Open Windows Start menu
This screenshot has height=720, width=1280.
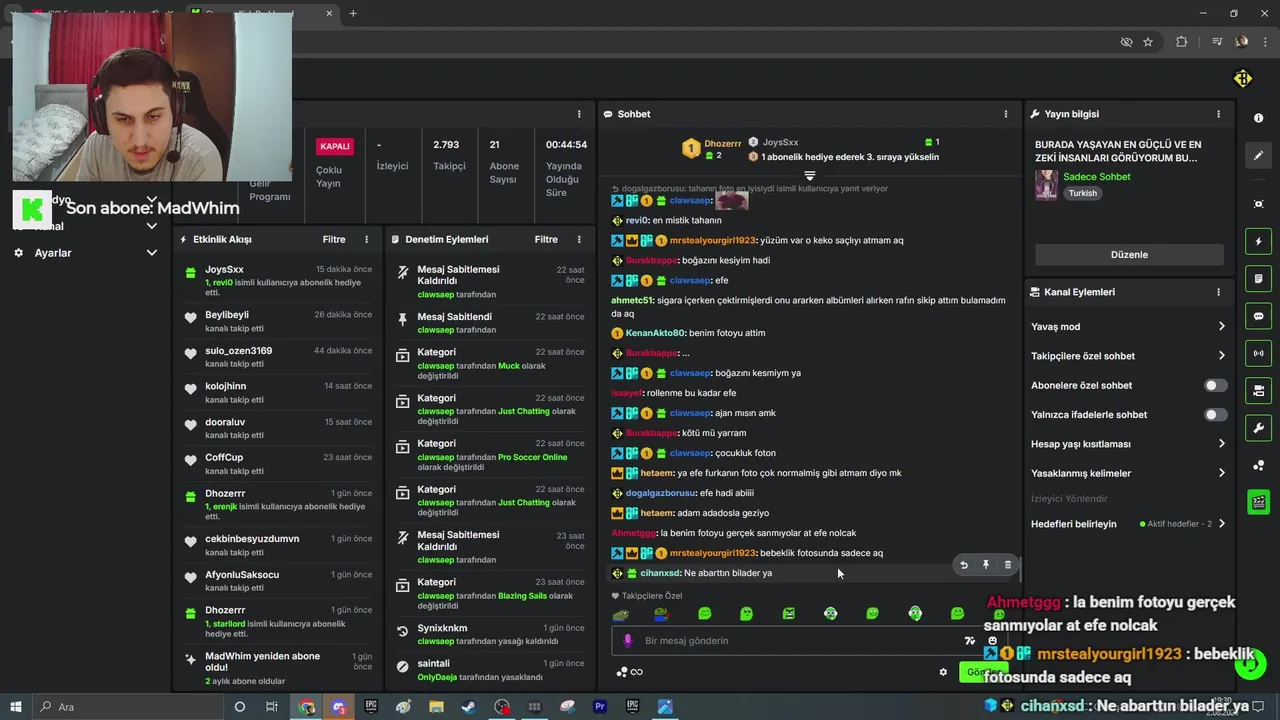tap(15, 707)
